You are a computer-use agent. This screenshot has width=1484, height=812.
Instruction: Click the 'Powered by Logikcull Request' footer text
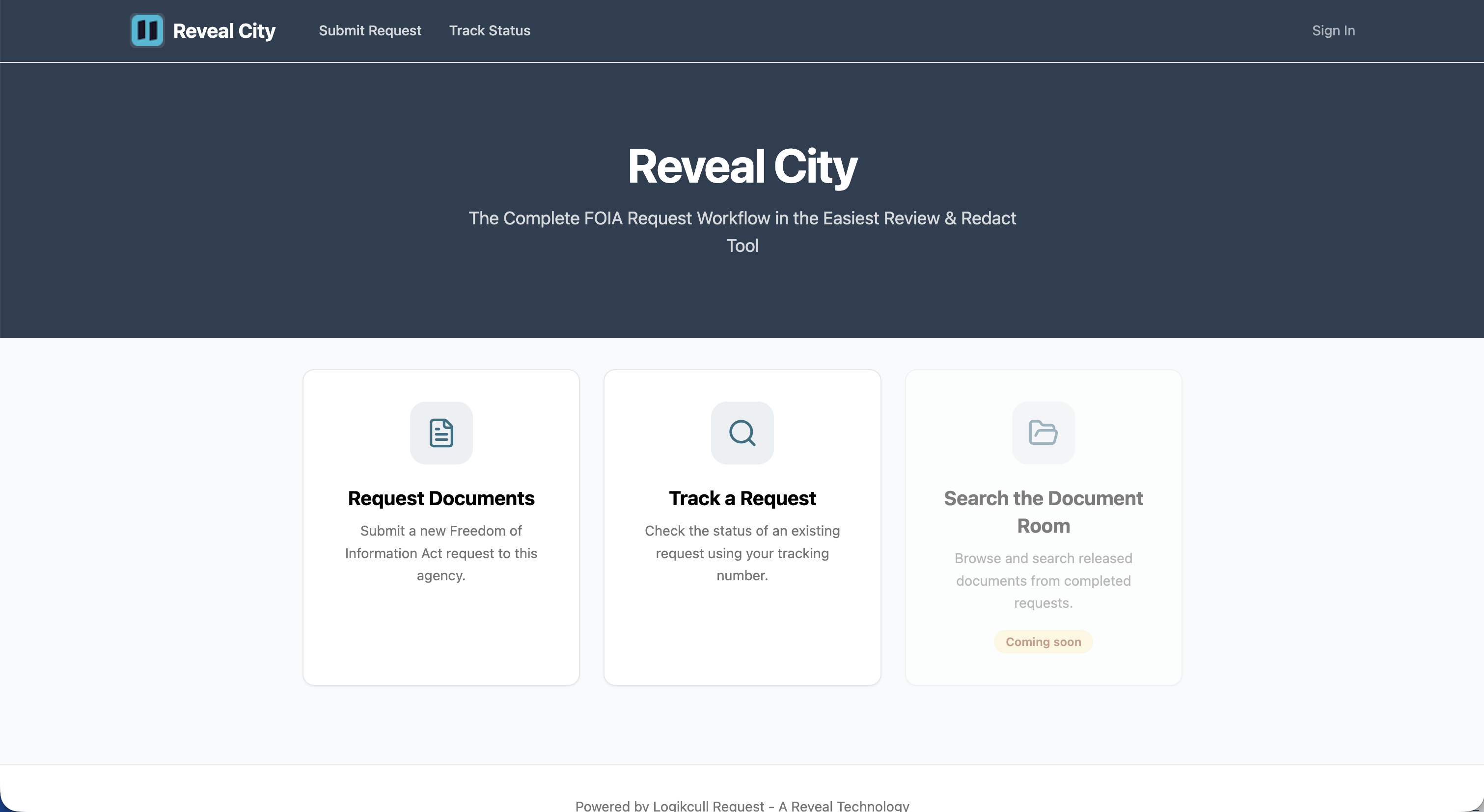742,805
